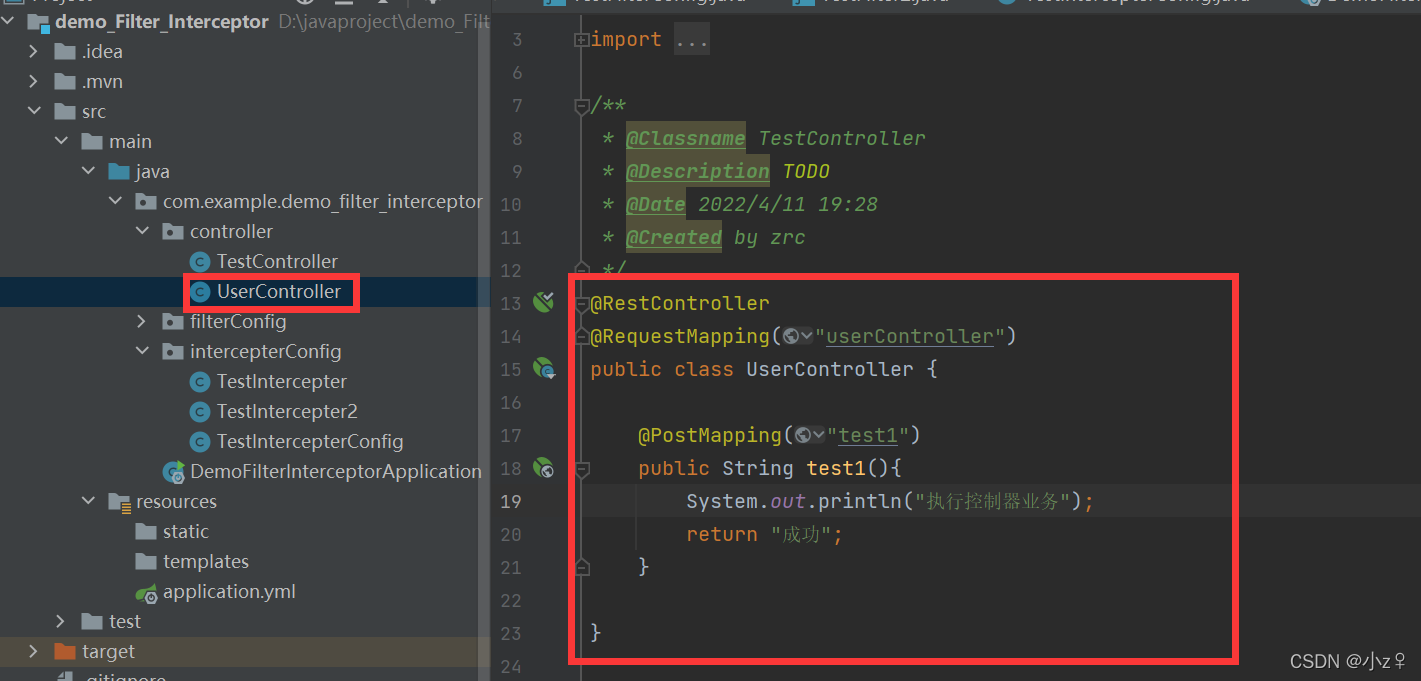The image size is (1421, 681).
Task: Select UserController in the project tree
Action: (279, 292)
